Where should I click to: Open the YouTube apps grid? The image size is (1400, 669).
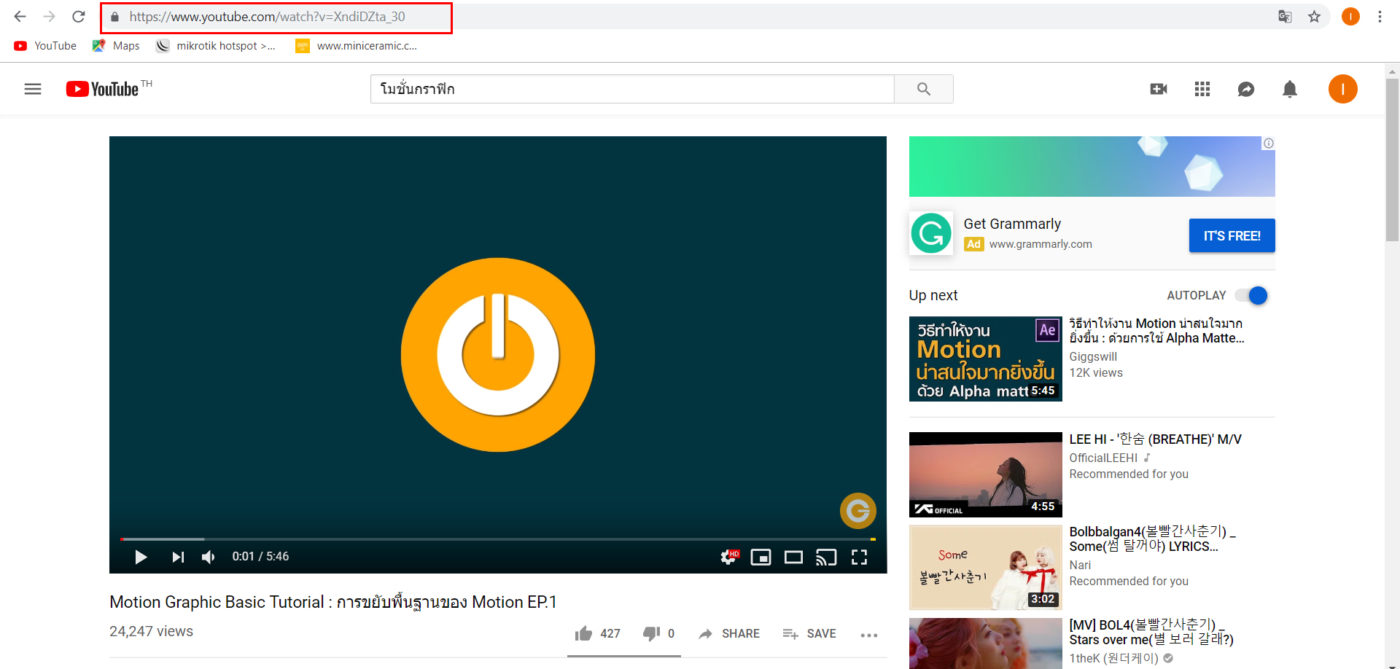[1202, 89]
